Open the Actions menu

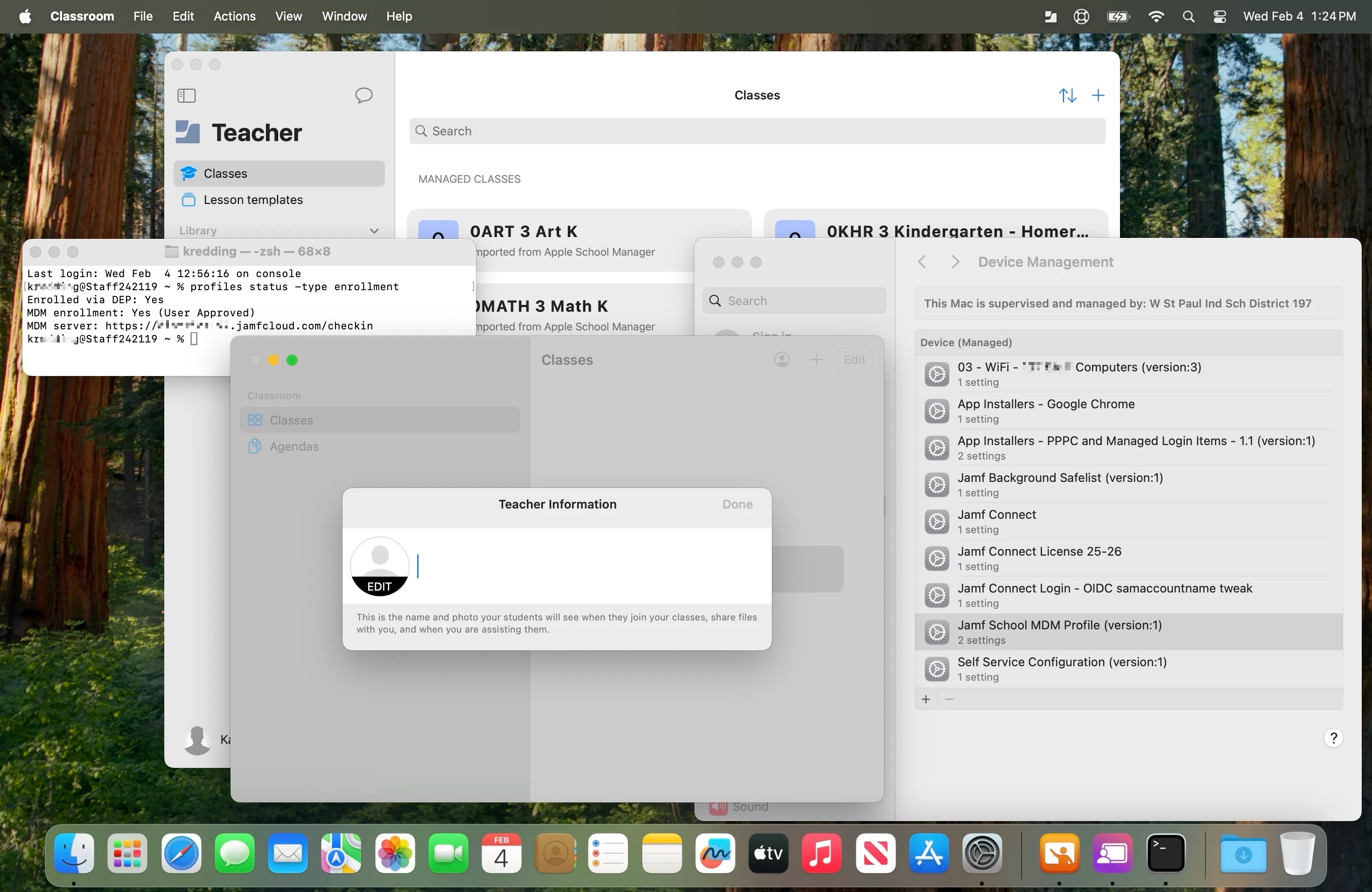coord(234,16)
